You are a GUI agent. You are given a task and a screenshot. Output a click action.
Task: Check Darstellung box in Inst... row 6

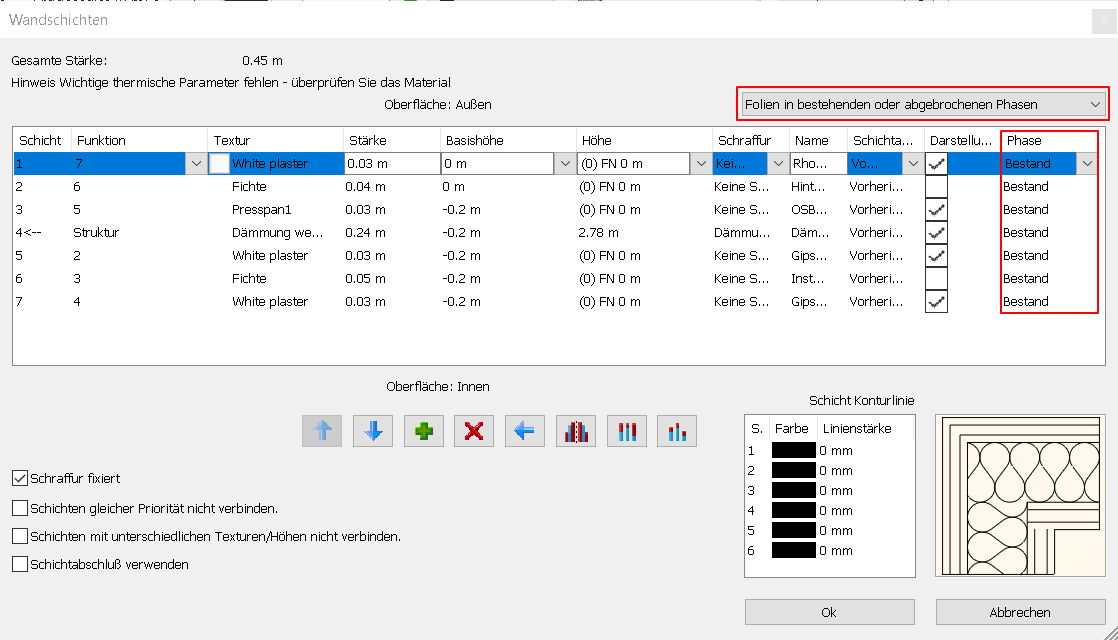tap(936, 279)
